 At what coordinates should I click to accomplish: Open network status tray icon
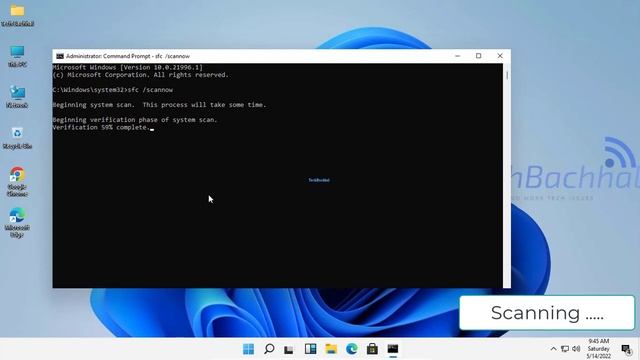point(565,349)
